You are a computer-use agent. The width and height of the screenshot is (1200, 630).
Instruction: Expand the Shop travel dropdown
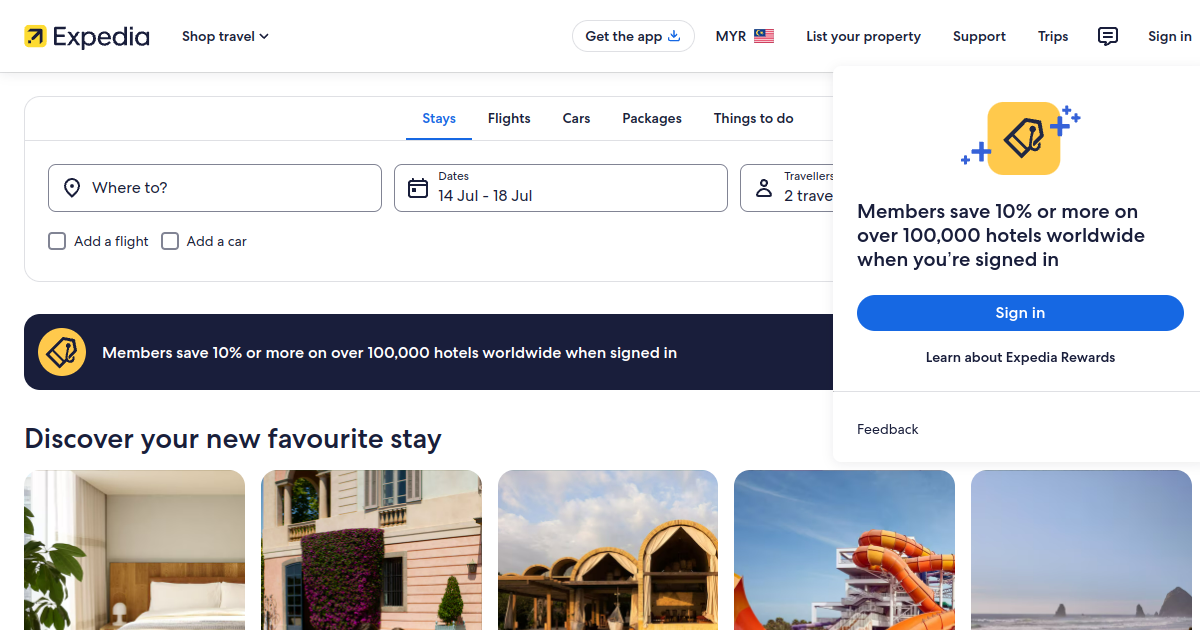point(225,36)
